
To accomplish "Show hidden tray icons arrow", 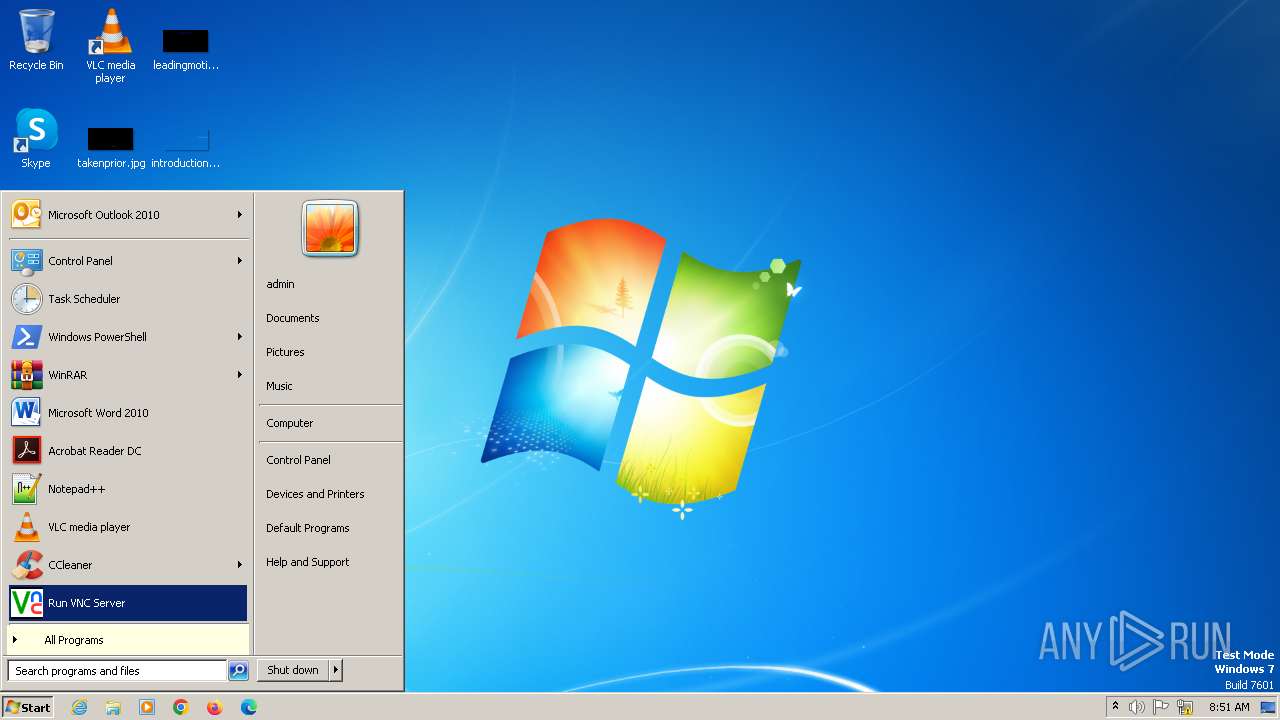I will tap(1115, 706).
